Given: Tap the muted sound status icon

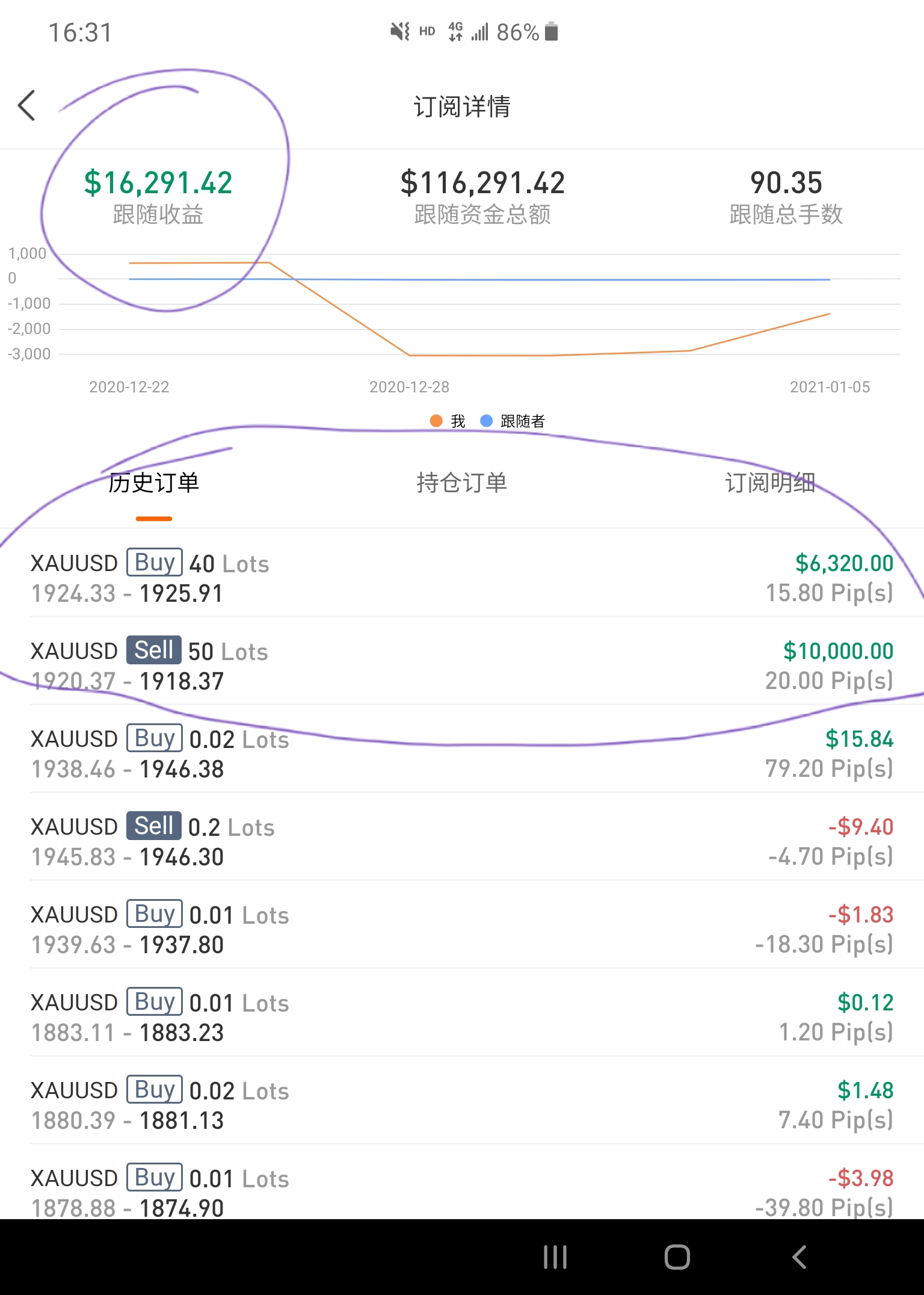Looking at the screenshot, I should pyautogui.click(x=400, y=31).
